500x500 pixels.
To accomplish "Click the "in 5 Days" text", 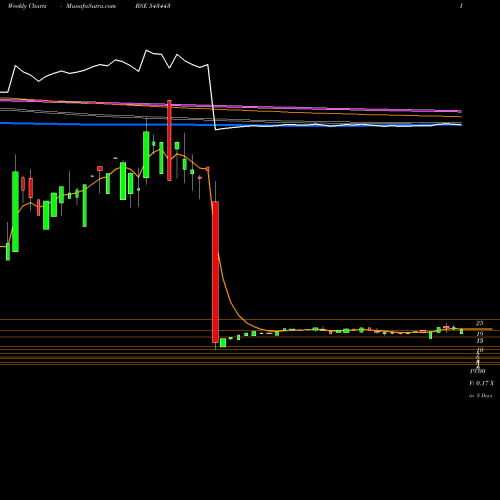I will (x=480, y=396).
